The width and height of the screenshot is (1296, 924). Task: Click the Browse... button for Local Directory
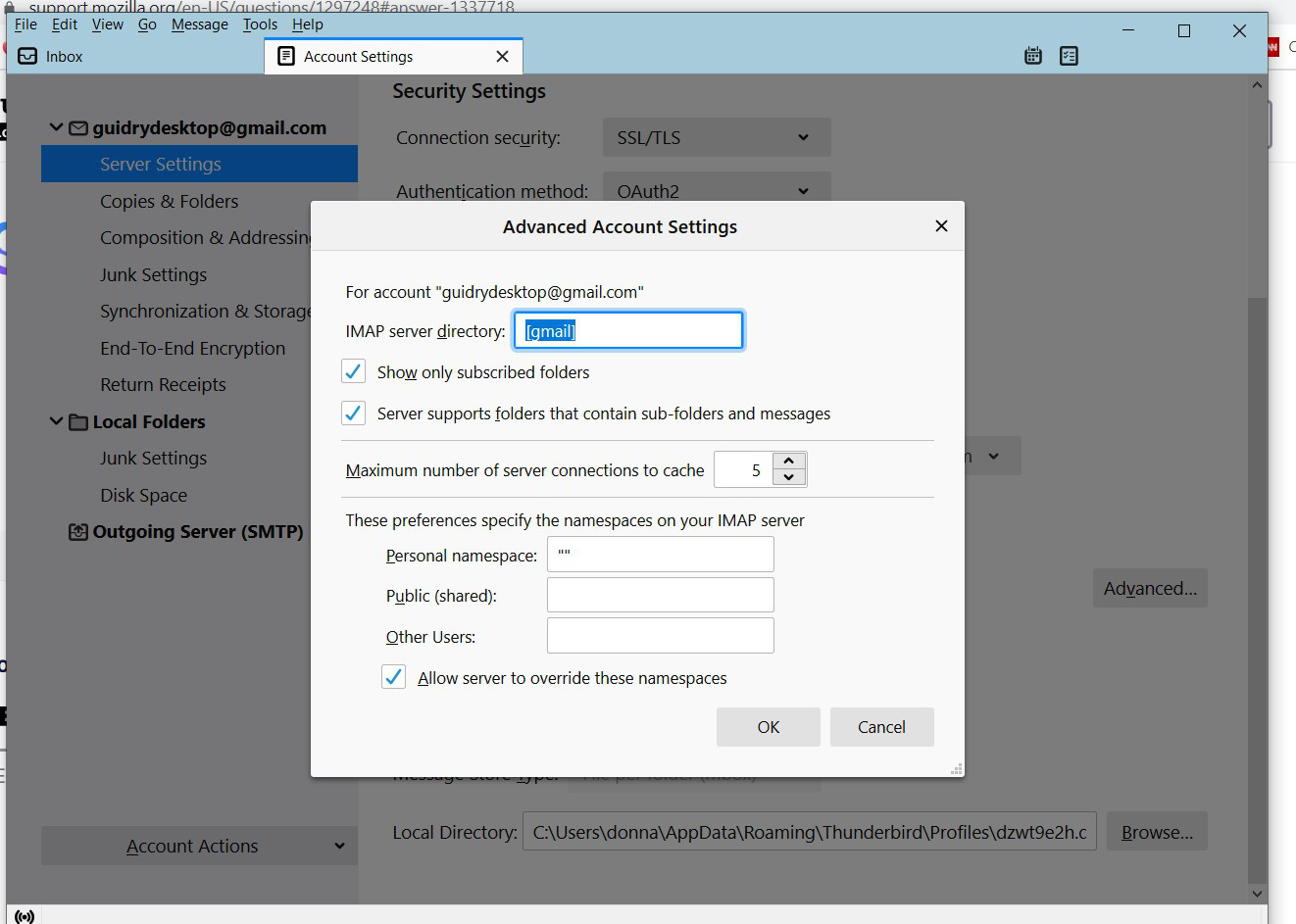pyautogui.click(x=1157, y=832)
